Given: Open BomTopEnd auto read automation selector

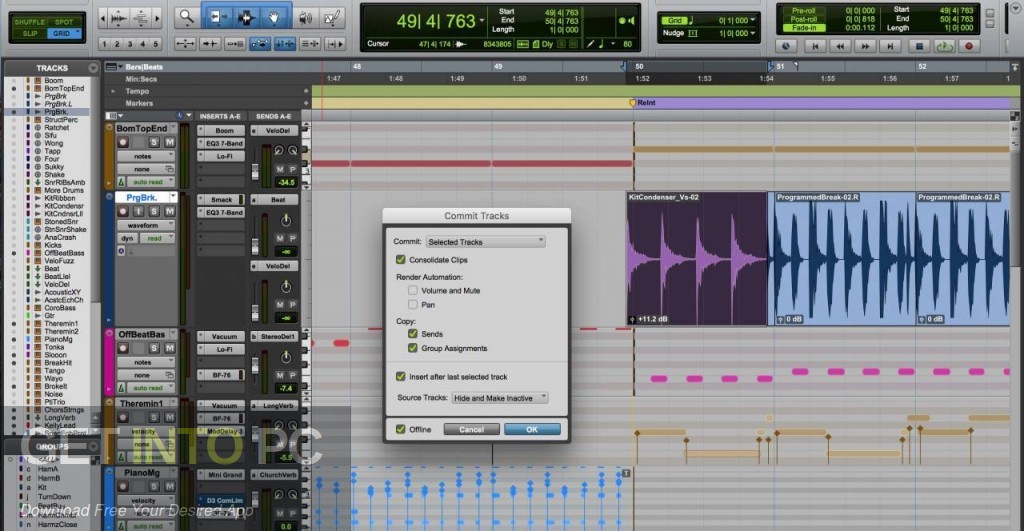Looking at the screenshot, I should pyautogui.click(x=152, y=182).
